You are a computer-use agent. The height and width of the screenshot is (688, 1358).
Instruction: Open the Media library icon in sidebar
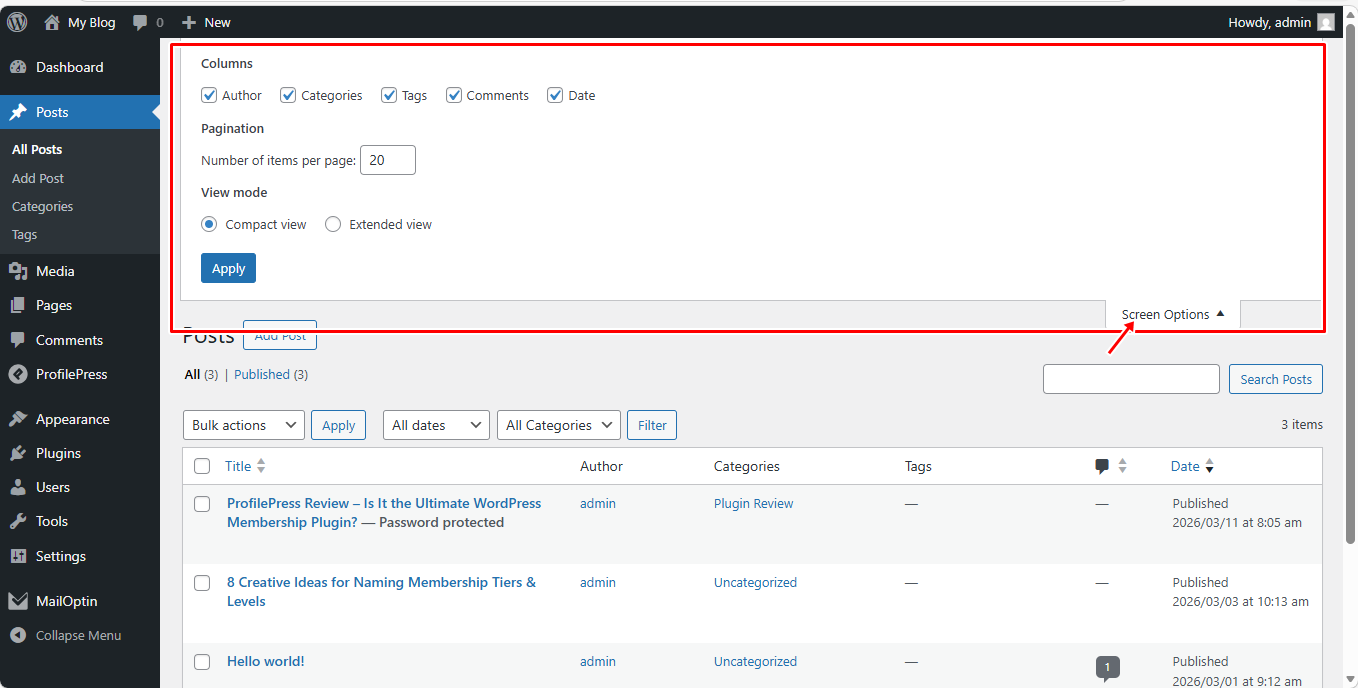18,271
